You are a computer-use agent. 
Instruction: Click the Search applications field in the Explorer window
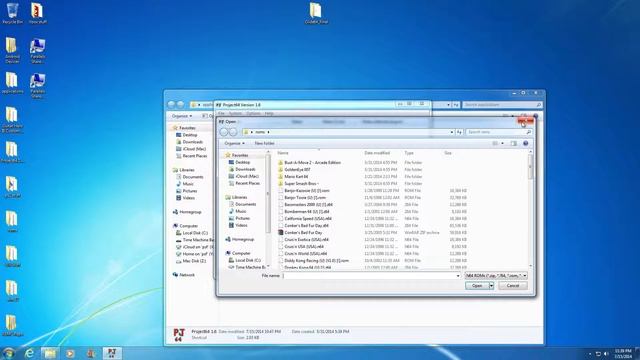(502, 104)
